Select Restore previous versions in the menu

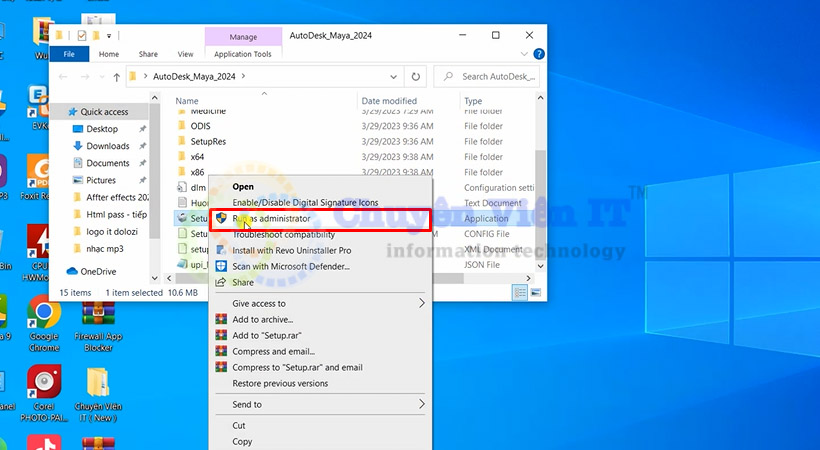(x=280, y=383)
